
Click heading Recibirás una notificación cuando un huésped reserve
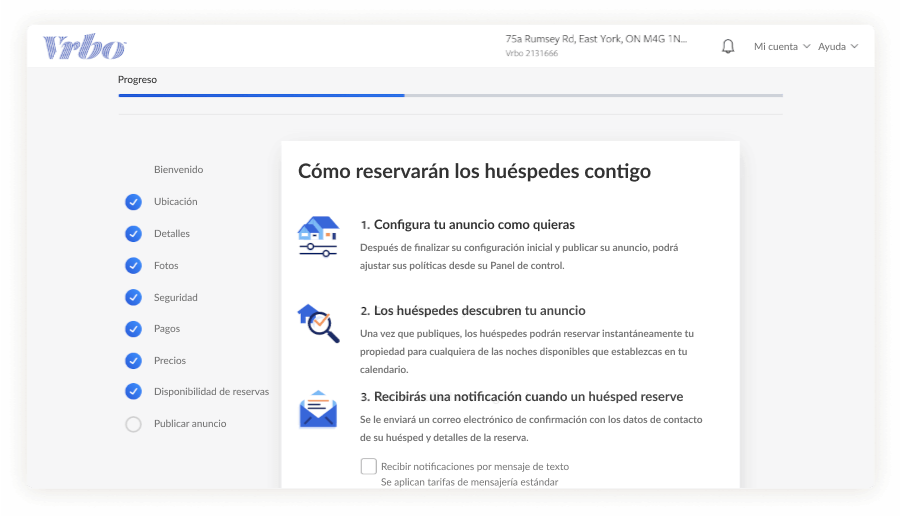[522, 397]
